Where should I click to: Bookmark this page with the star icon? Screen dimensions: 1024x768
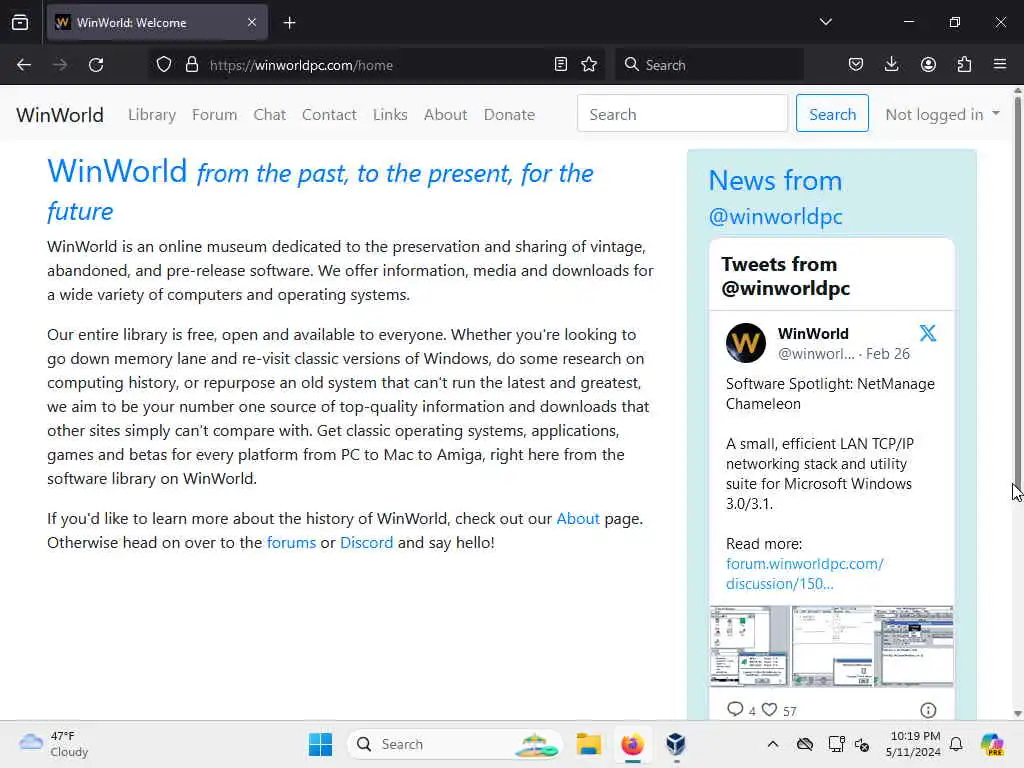click(589, 65)
